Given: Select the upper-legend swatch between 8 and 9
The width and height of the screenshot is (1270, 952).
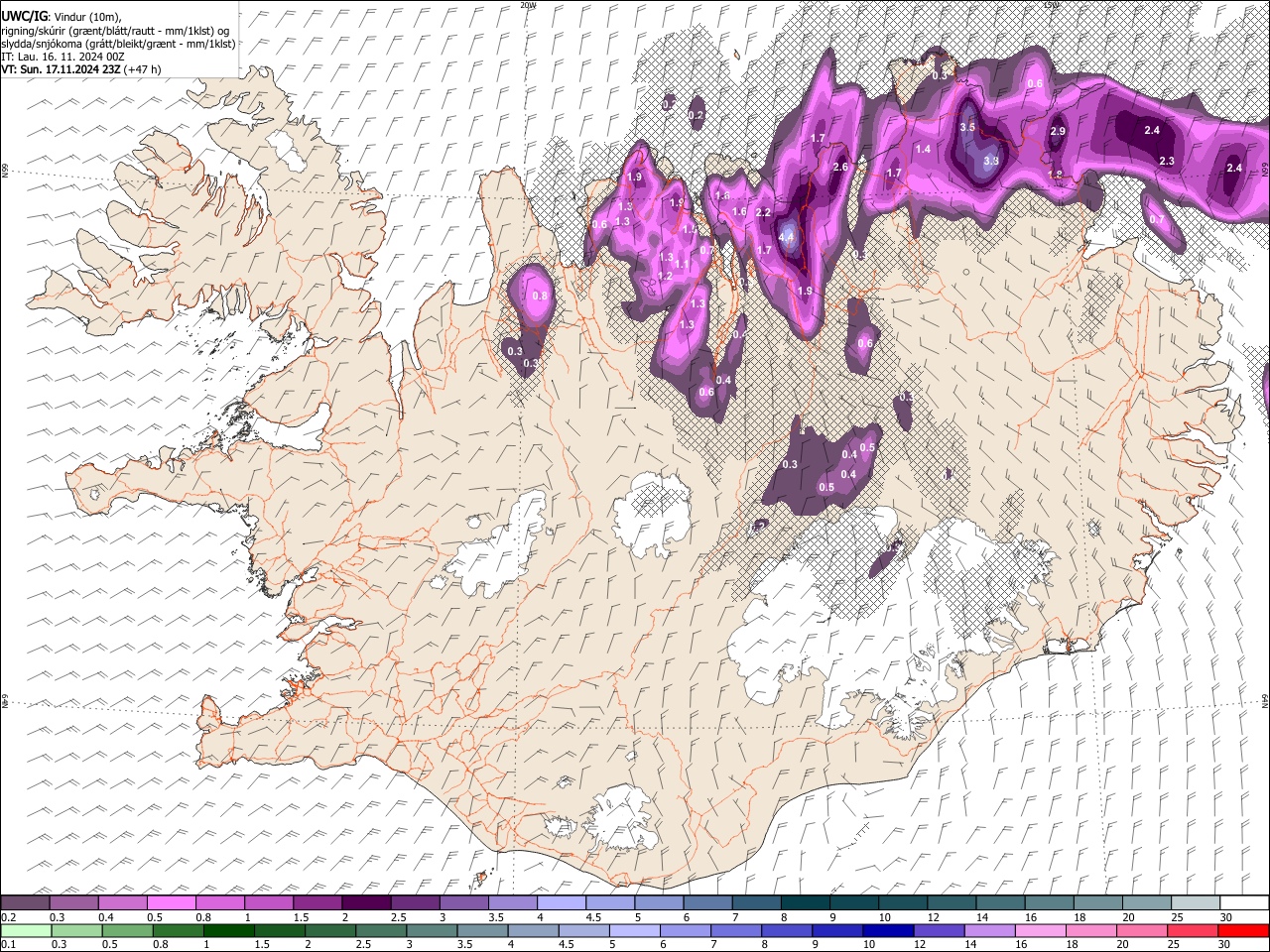Looking at the screenshot, I should (x=804, y=903).
